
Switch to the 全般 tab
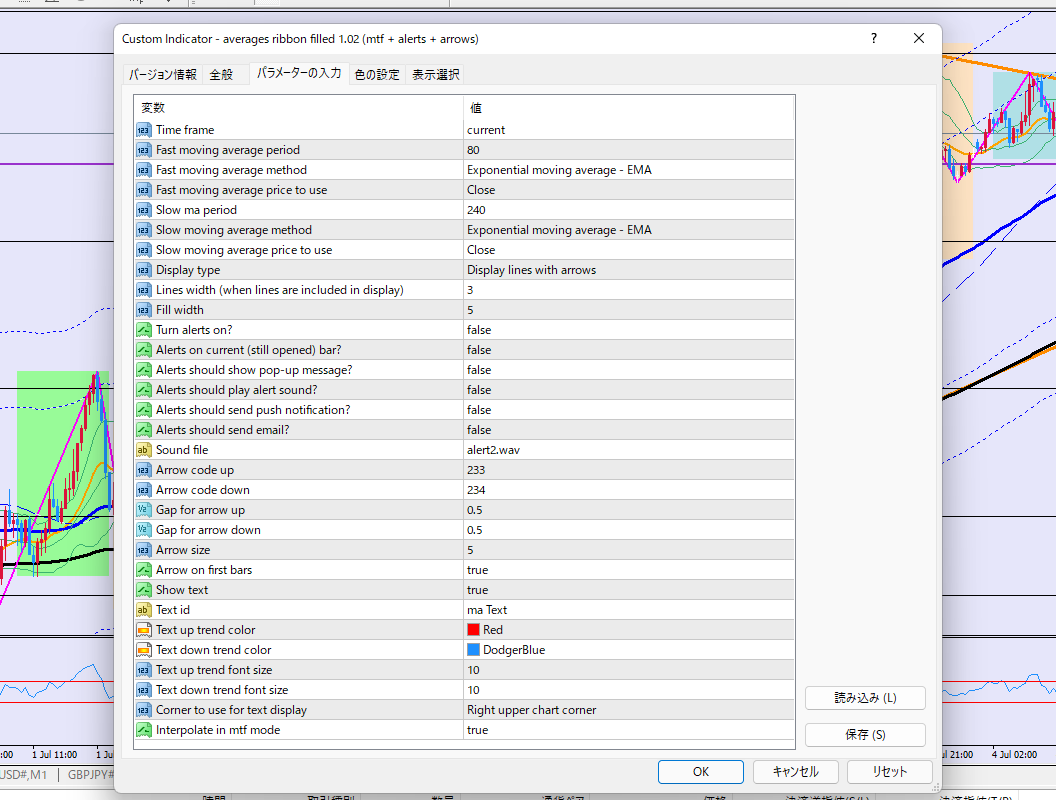222,74
